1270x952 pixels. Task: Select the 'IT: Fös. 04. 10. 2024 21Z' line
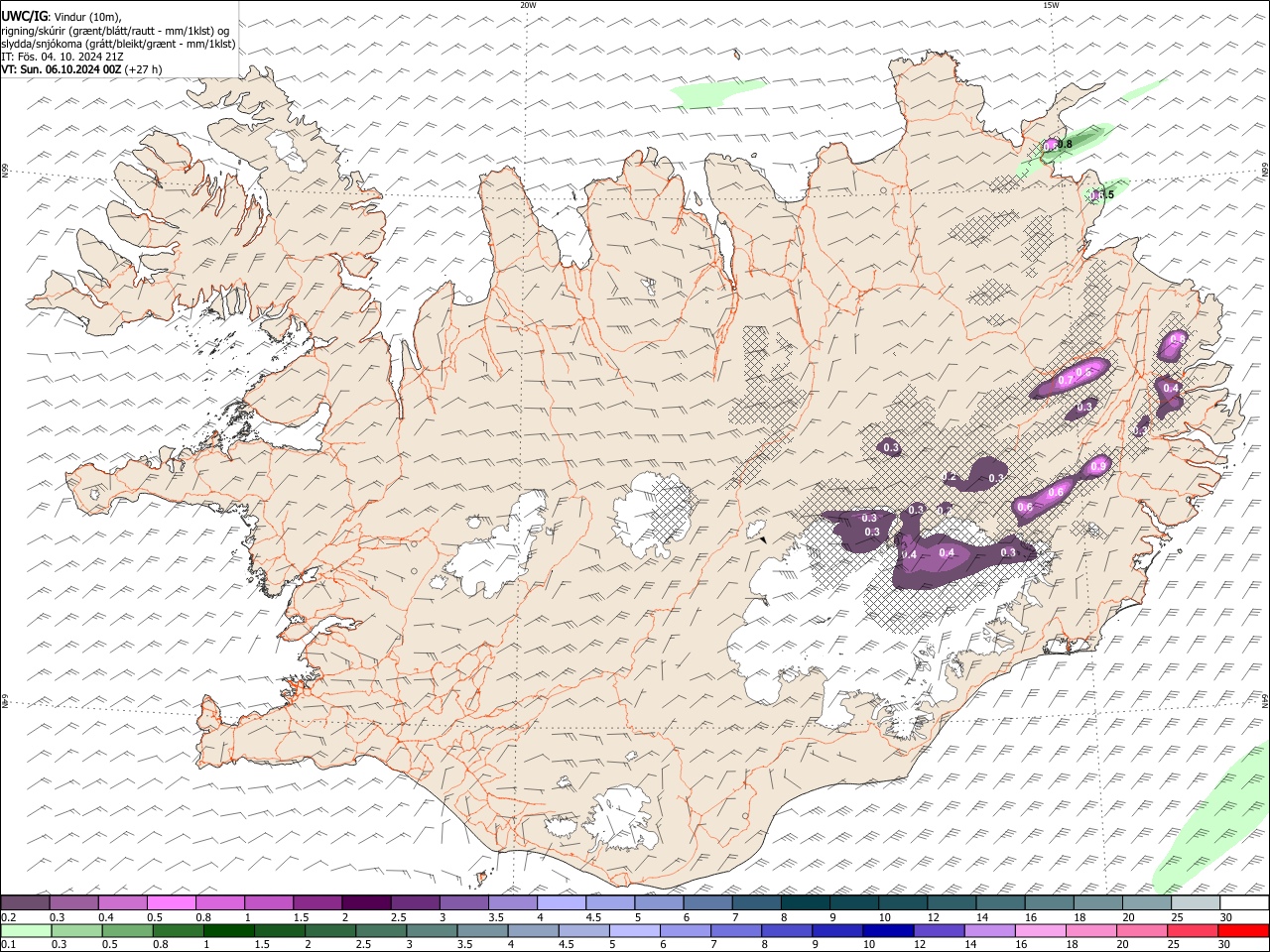click(x=63, y=57)
